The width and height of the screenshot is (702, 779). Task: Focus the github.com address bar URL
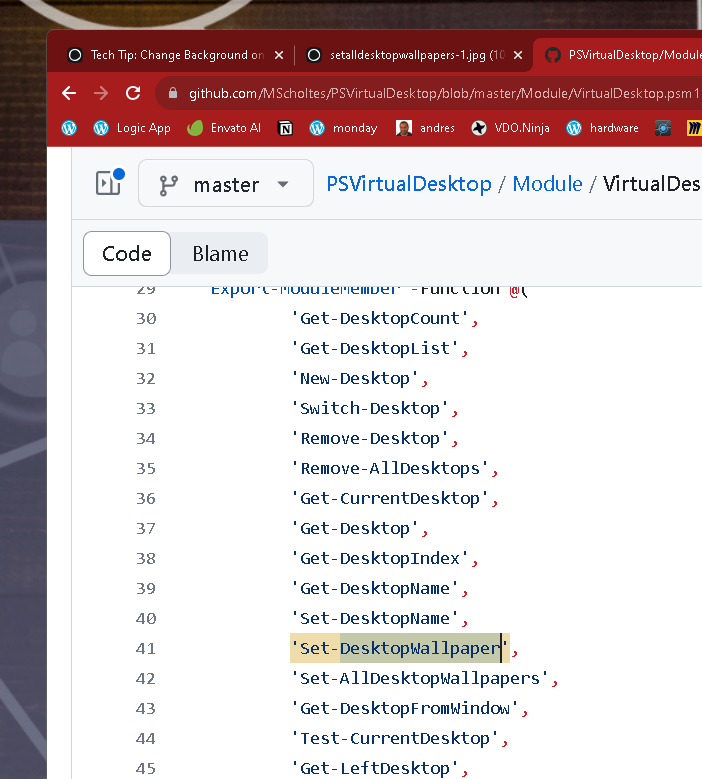[x=444, y=93]
